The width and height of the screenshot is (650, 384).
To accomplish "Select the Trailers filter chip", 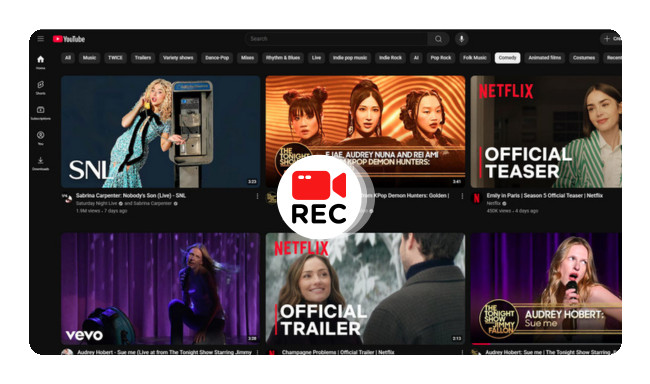I will (143, 58).
